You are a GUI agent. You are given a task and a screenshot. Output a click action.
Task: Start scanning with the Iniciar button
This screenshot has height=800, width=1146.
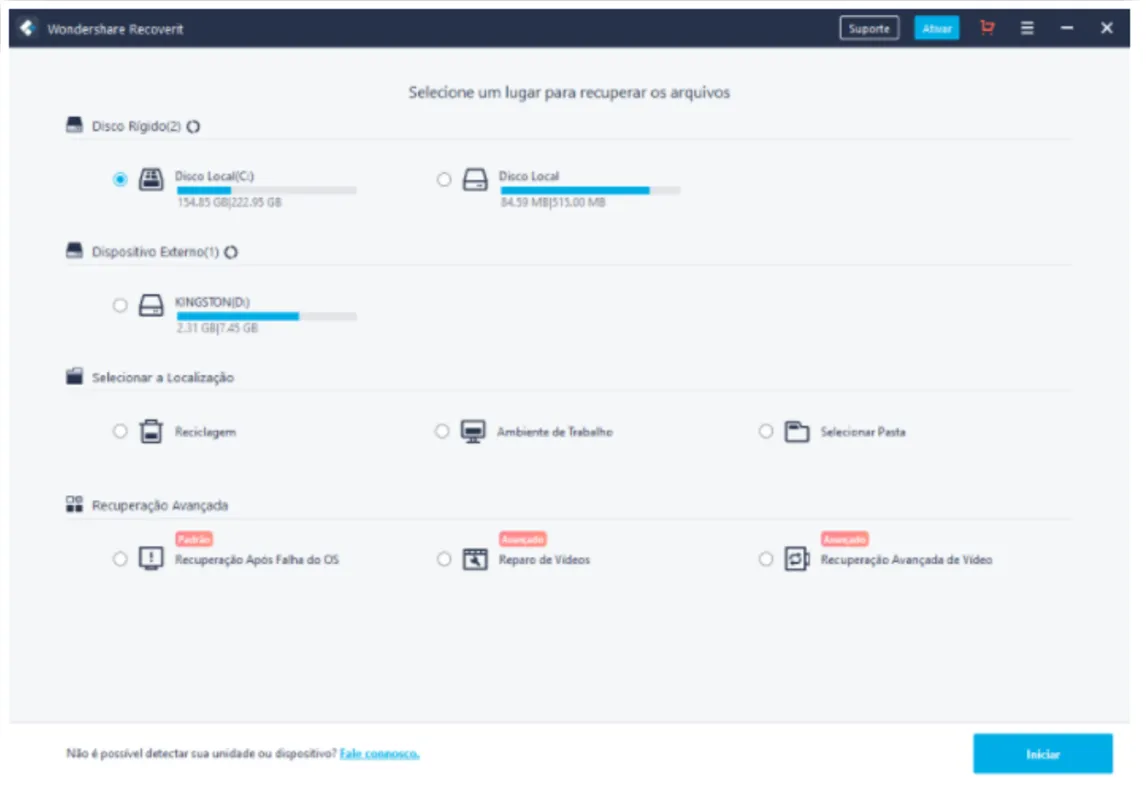1043,754
